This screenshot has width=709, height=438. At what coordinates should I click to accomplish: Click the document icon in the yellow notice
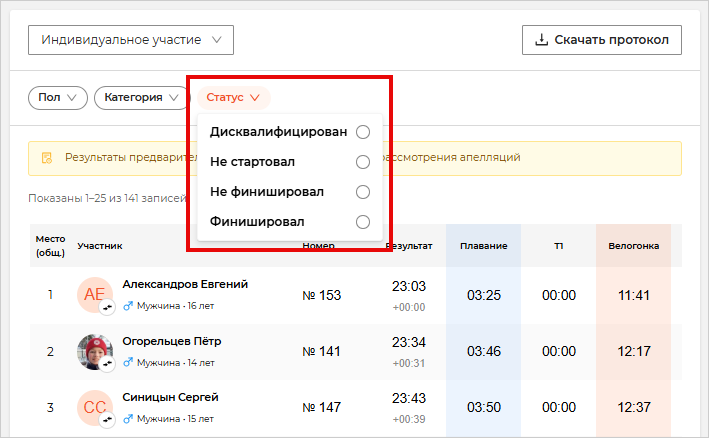47,158
